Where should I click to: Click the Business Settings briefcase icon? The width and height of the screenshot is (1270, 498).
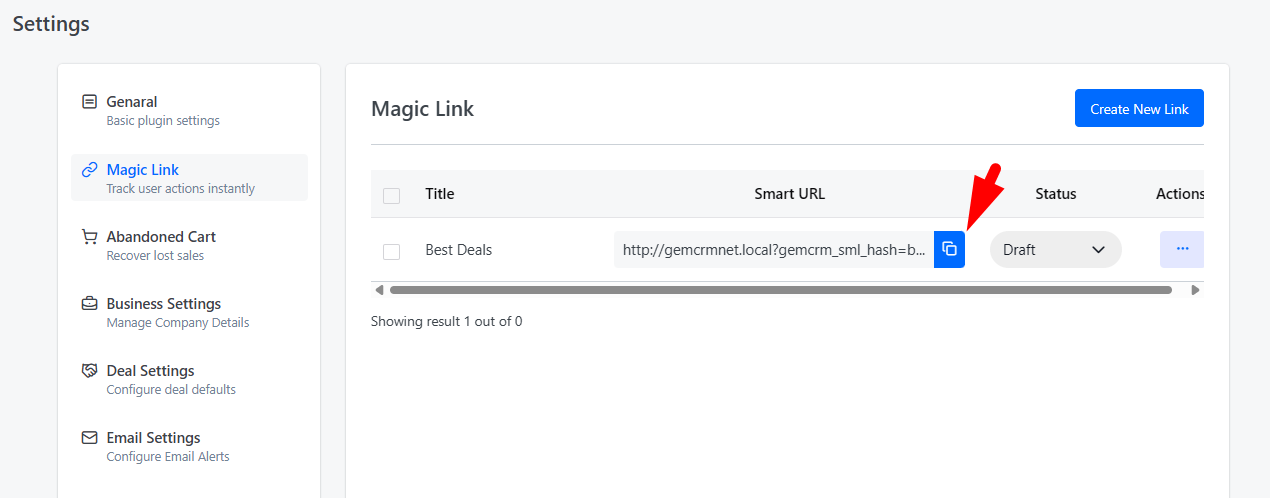coord(90,304)
